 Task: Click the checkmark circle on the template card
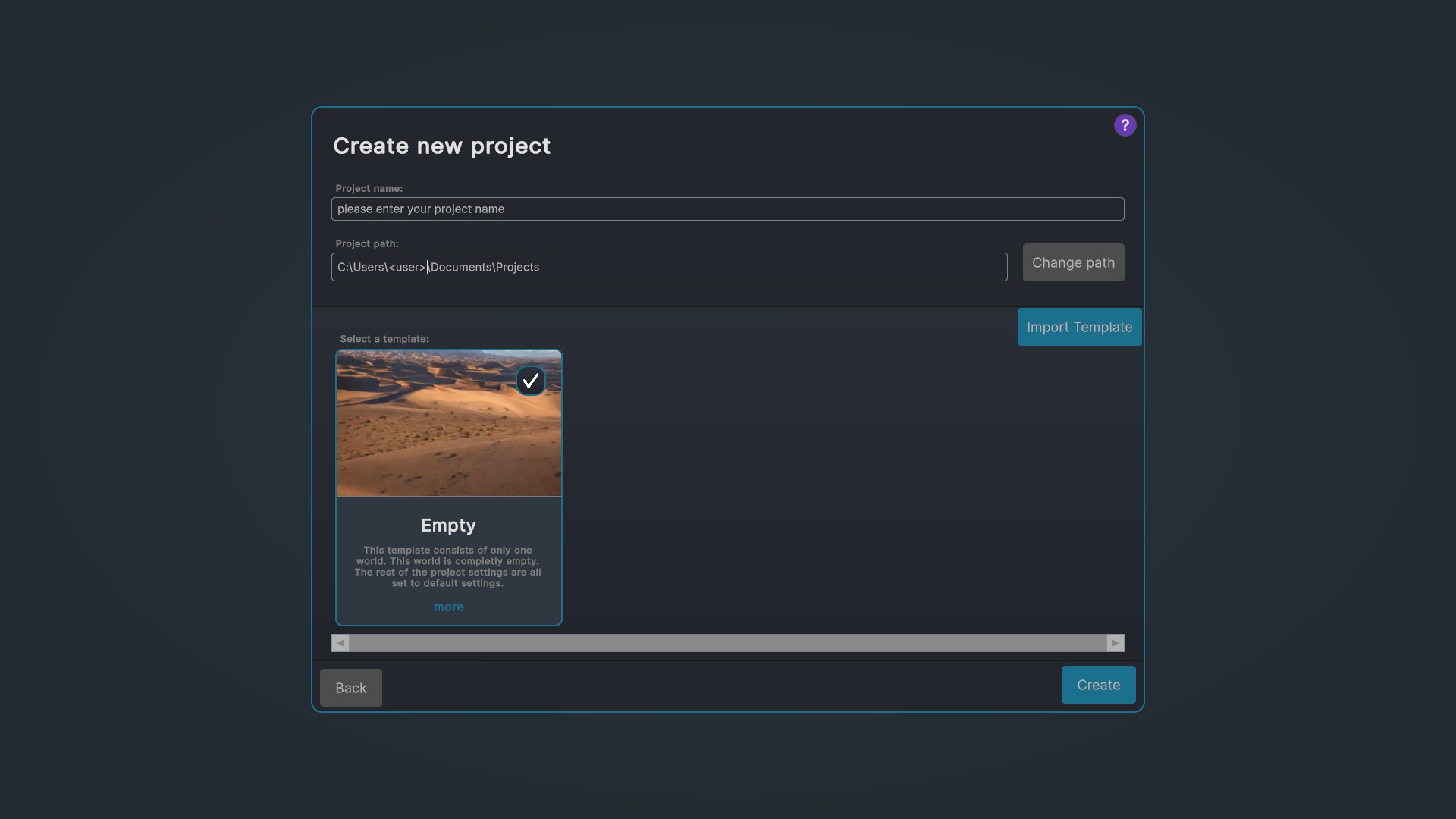531,380
